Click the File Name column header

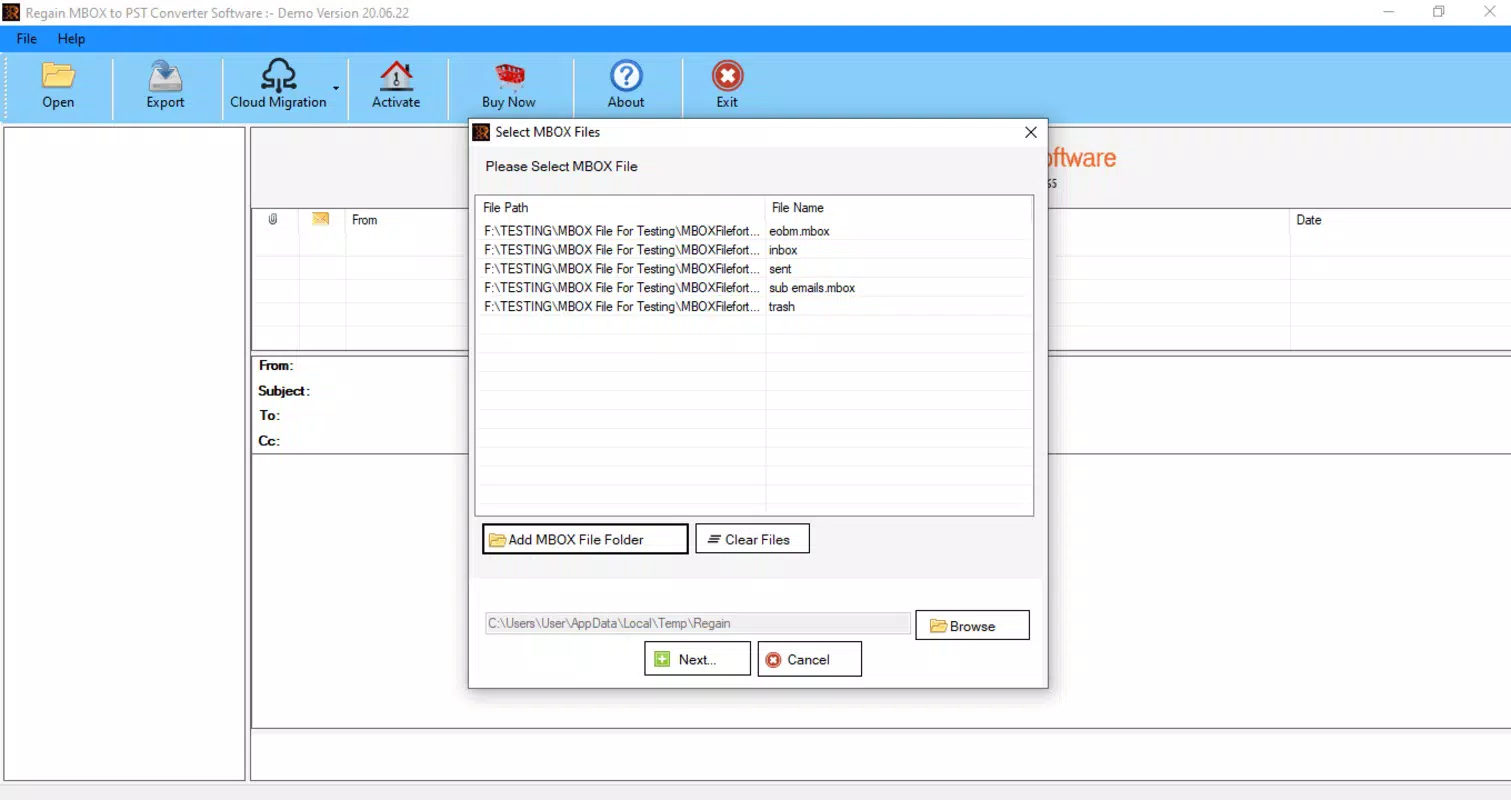[898, 208]
